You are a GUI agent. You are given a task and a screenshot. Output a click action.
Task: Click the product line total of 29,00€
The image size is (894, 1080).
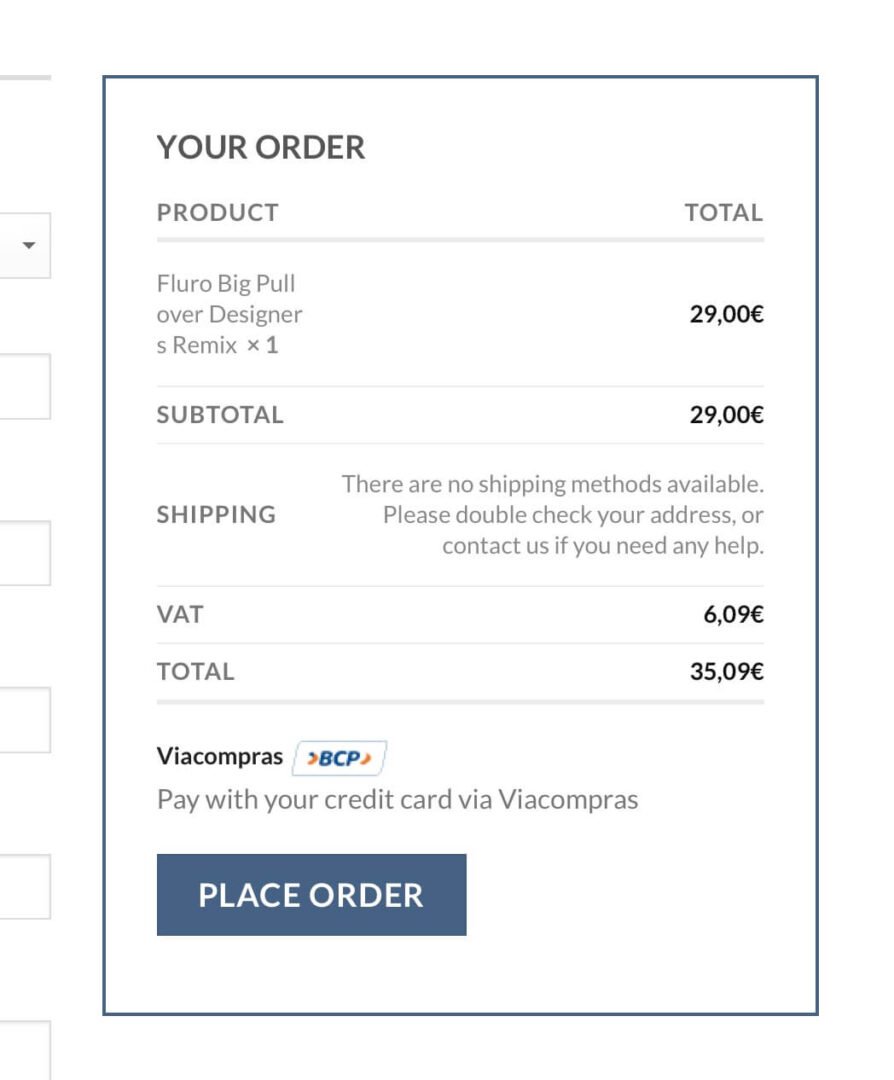[726, 315]
